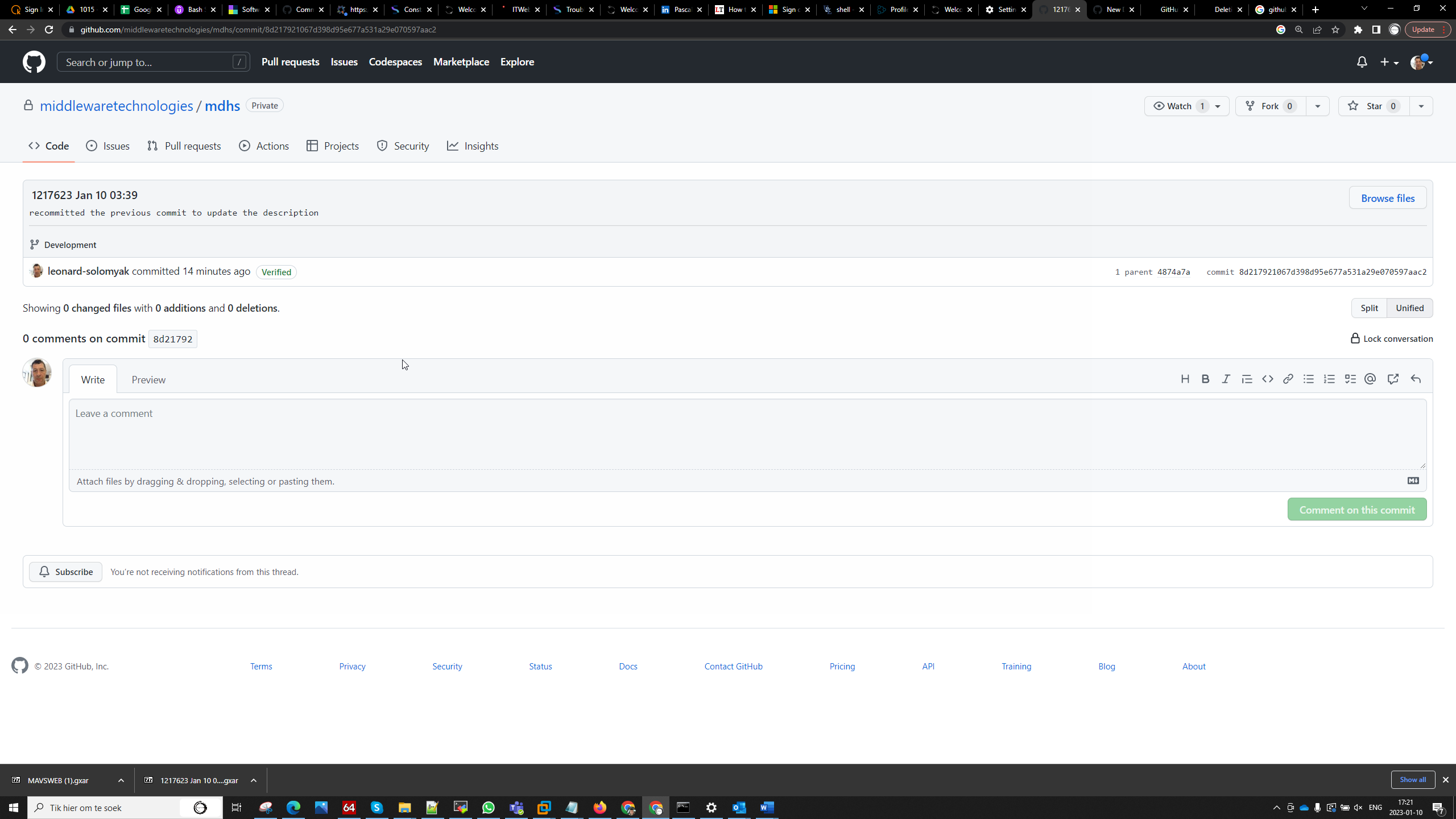
Task: Mention a user with the @ icon
Action: click(x=1370, y=379)
